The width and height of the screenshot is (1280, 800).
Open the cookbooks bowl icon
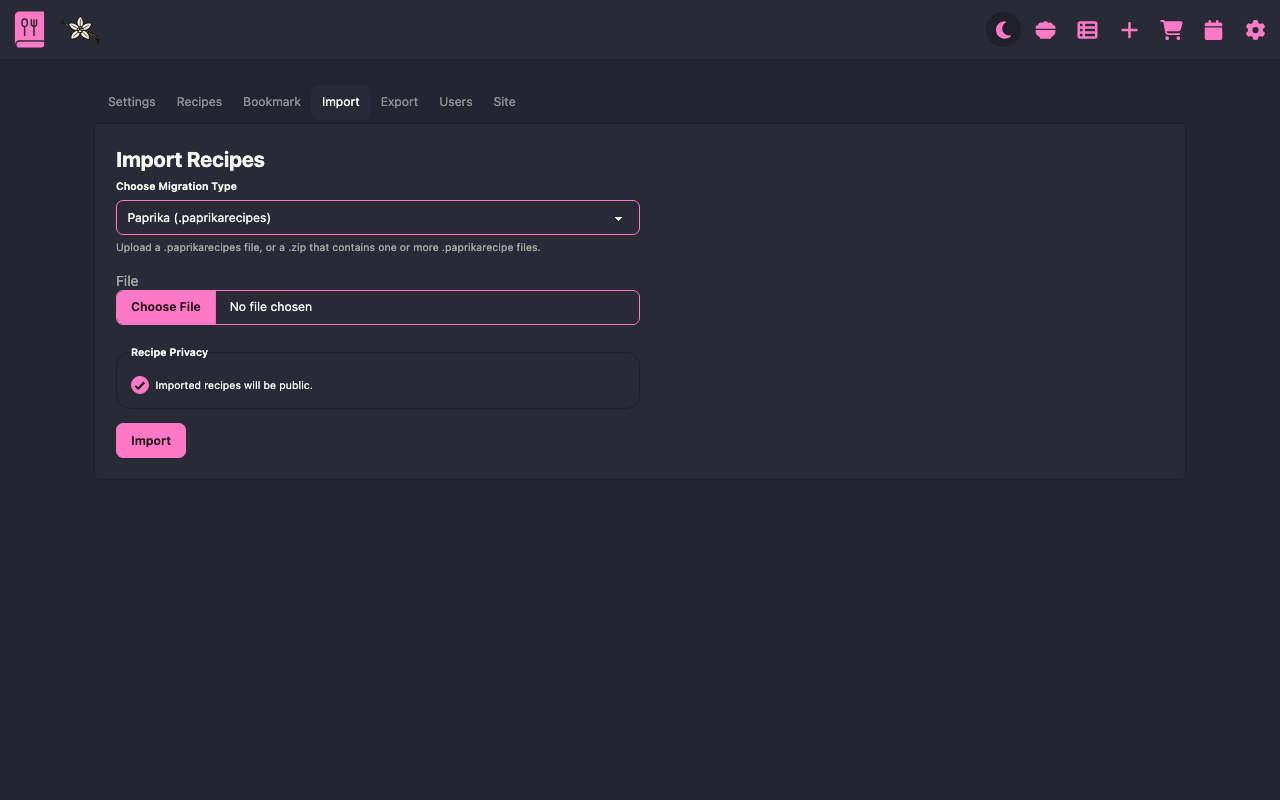[x=1046, y=30]
